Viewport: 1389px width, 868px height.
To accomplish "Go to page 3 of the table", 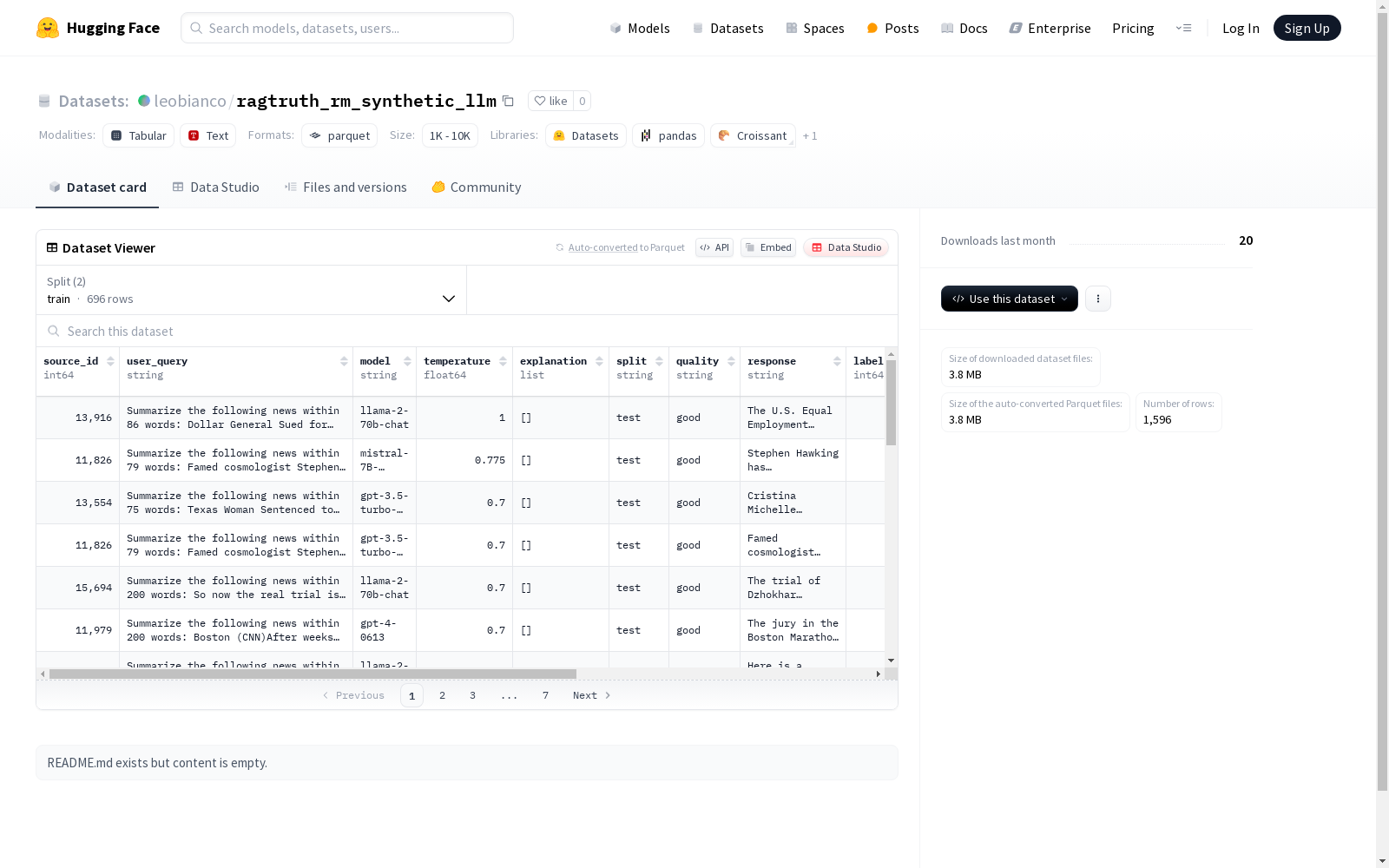I will coord(473,695).
